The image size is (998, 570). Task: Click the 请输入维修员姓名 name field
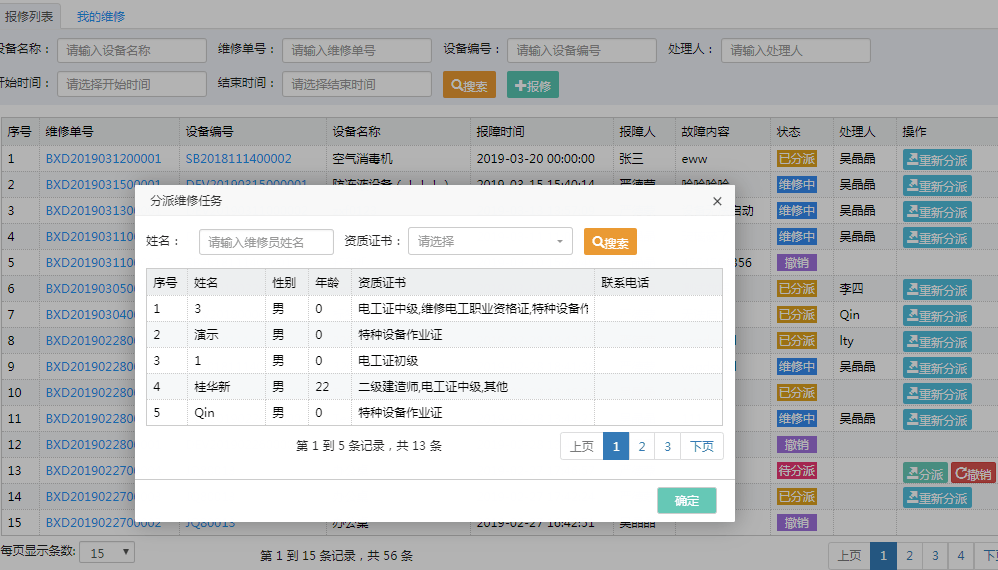coord(266,242)
